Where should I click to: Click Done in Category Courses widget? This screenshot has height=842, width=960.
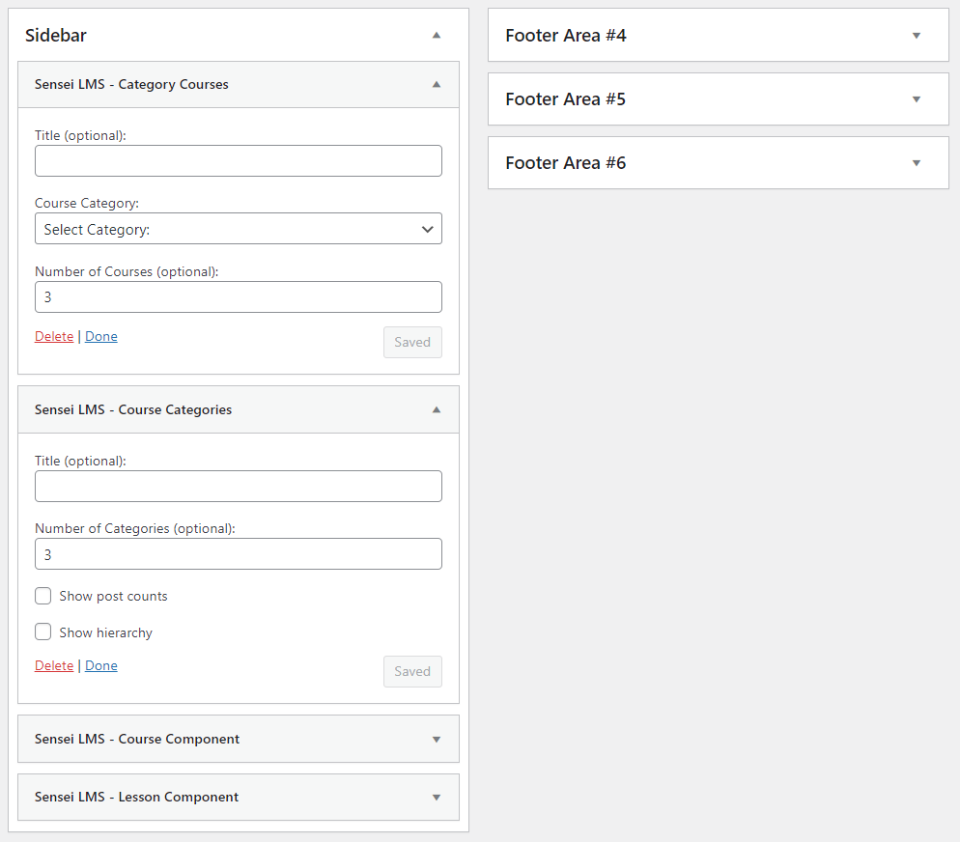point(101,337)
